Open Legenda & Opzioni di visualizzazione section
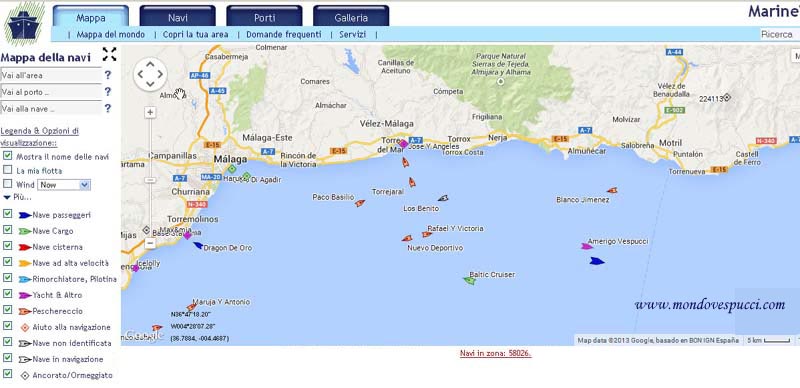 click(40, 137)
